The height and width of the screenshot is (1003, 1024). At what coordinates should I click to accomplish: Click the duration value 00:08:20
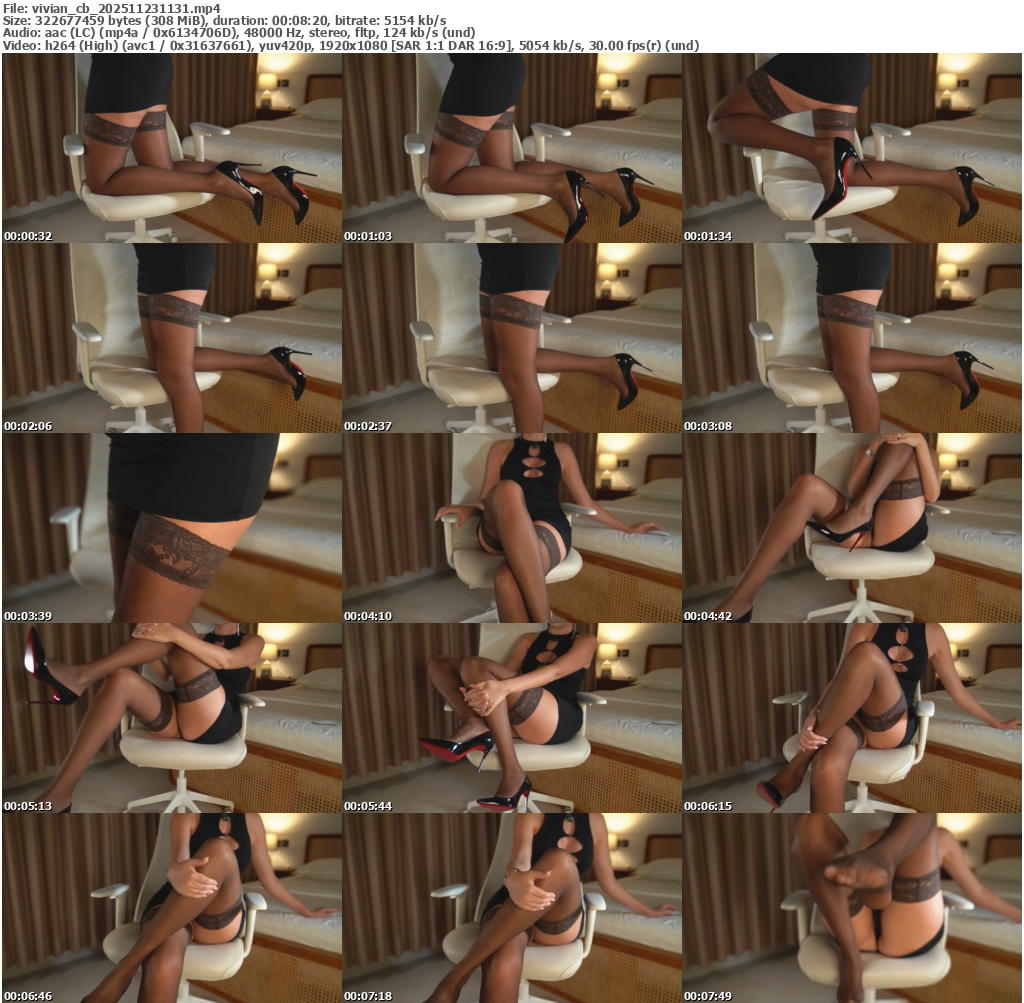click(300, 21)
